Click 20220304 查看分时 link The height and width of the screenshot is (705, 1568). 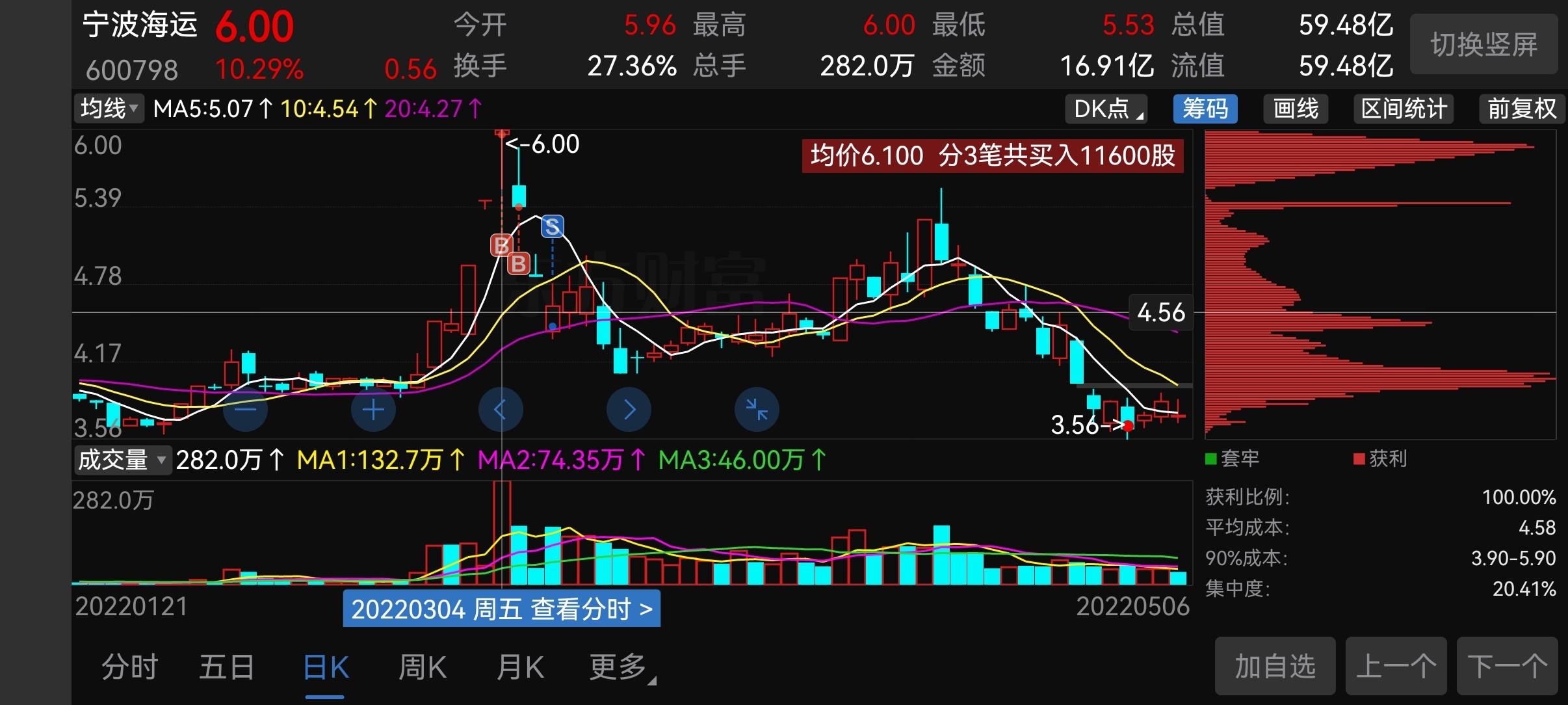(x=501, y=609)
